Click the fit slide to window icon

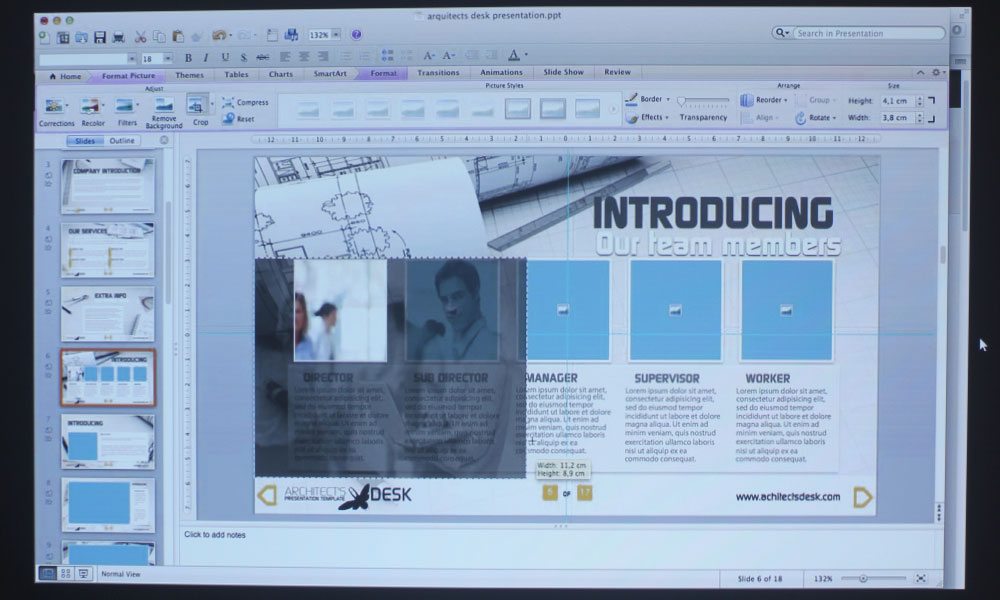920,578
